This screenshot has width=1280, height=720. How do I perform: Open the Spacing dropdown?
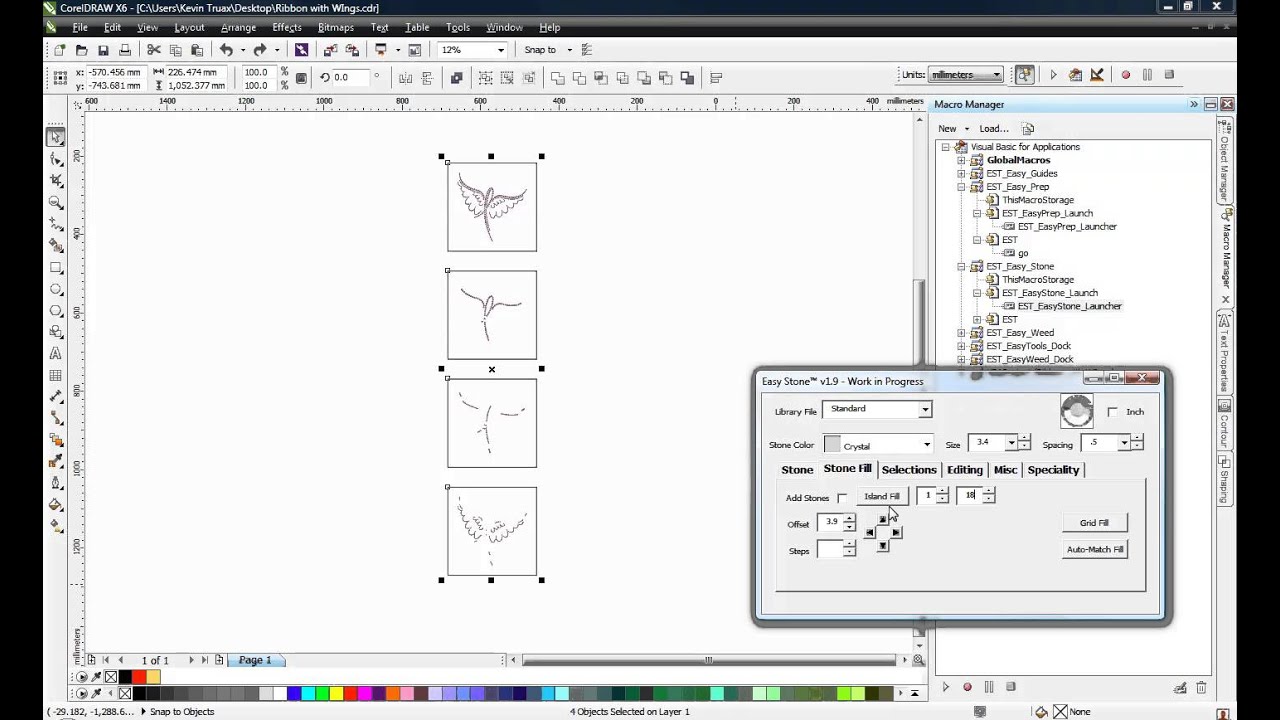click(1124, 443)
